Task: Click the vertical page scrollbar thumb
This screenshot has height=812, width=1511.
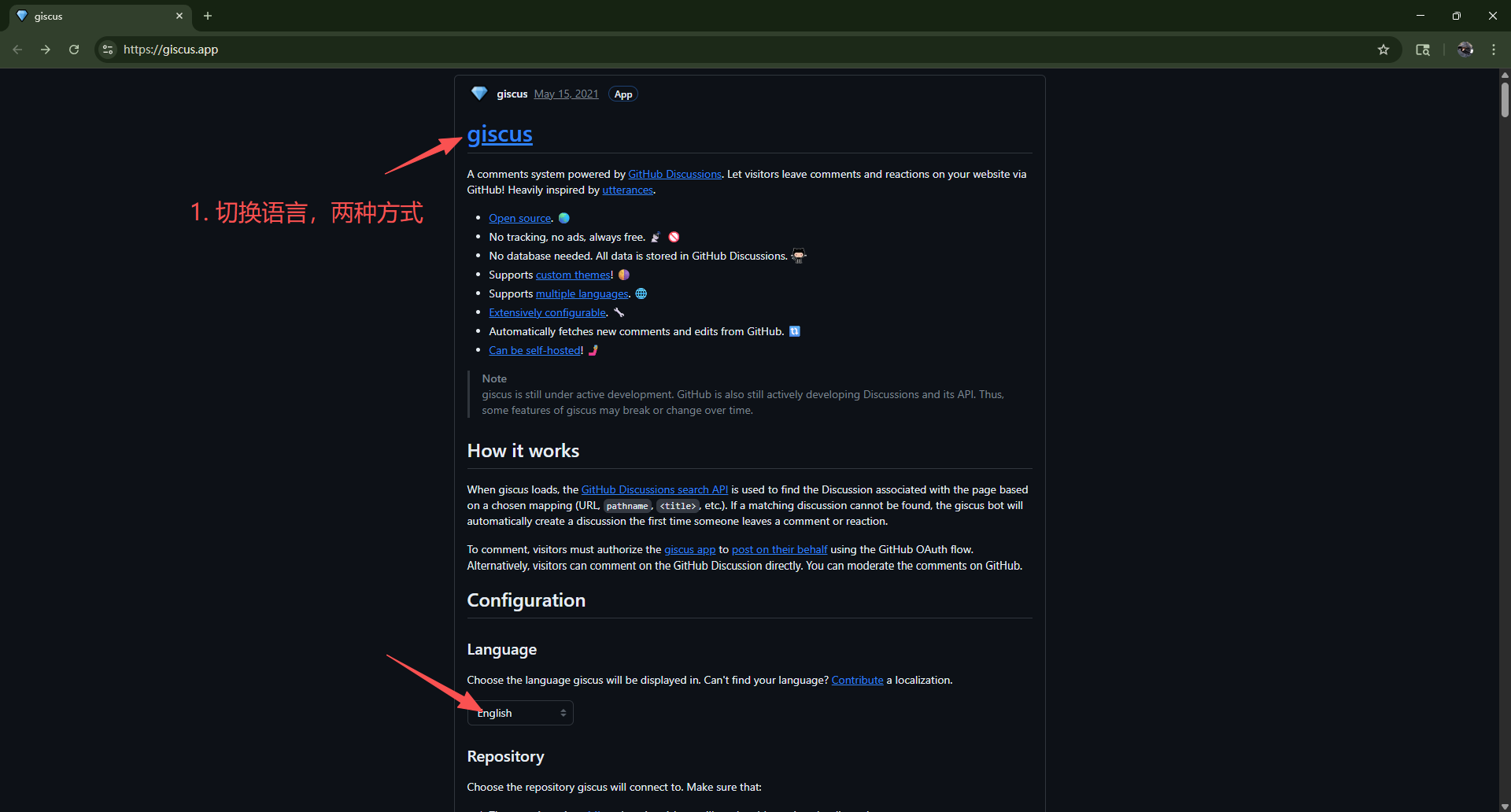Action: coord(1505,100)
